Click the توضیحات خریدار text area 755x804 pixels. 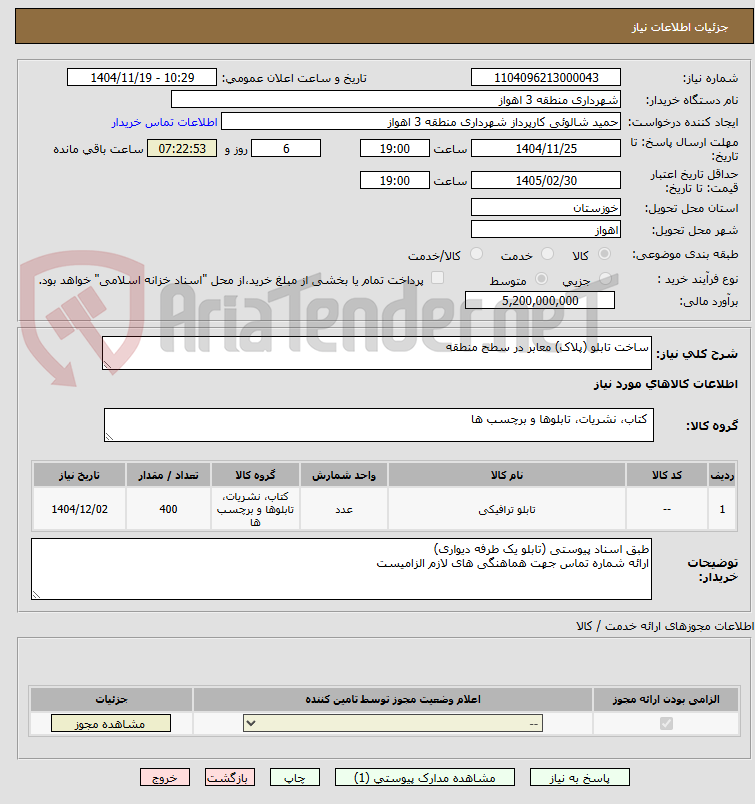pyautogui.click(x=342, y=569)
